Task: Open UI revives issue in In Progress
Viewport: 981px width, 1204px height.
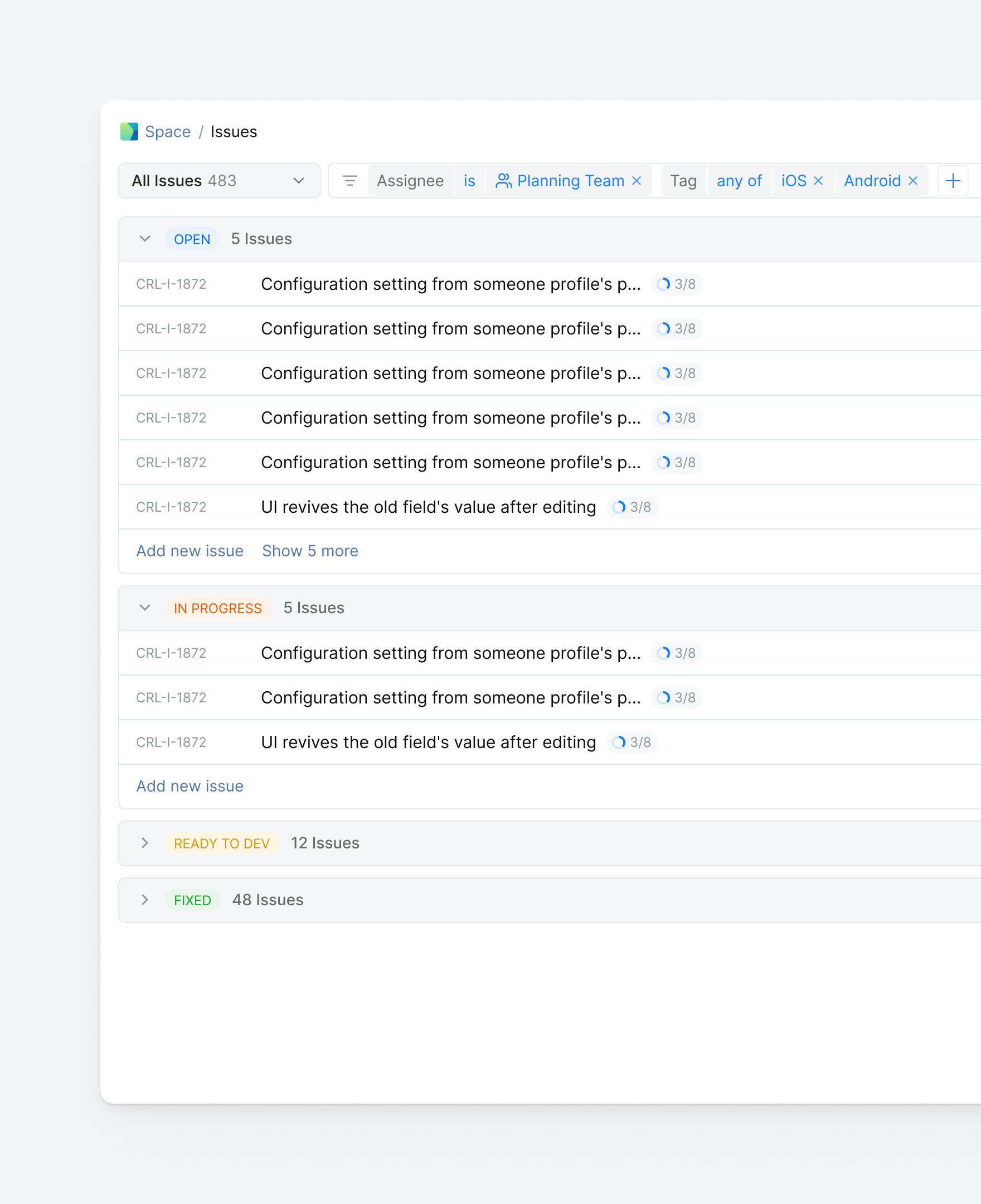Action: [x=428, y=742]
